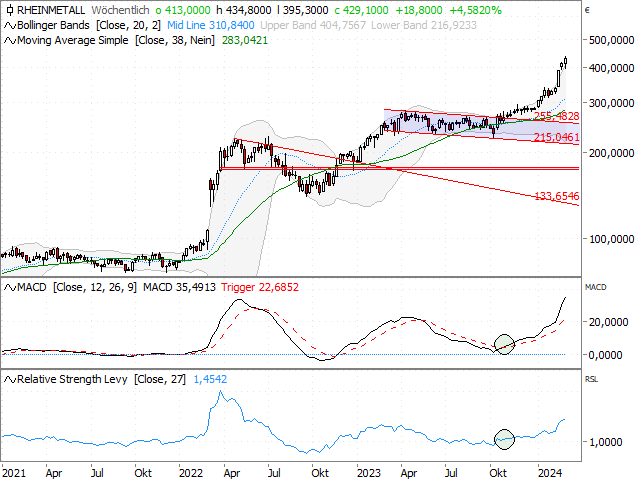Click the candlestick icon beside RHEINMETALL
The width and height of the screenshot is (640, 480).
pyautogui.click(x=10, y=10)
